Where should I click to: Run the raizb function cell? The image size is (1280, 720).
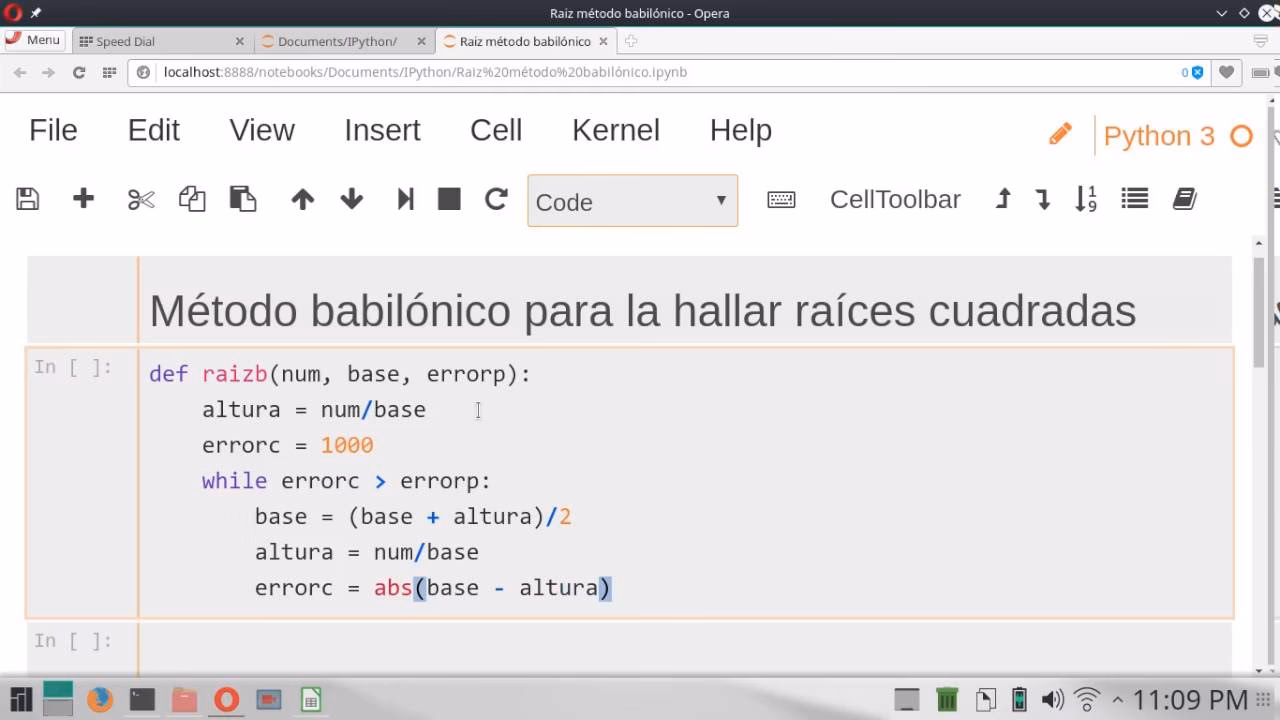405,199
